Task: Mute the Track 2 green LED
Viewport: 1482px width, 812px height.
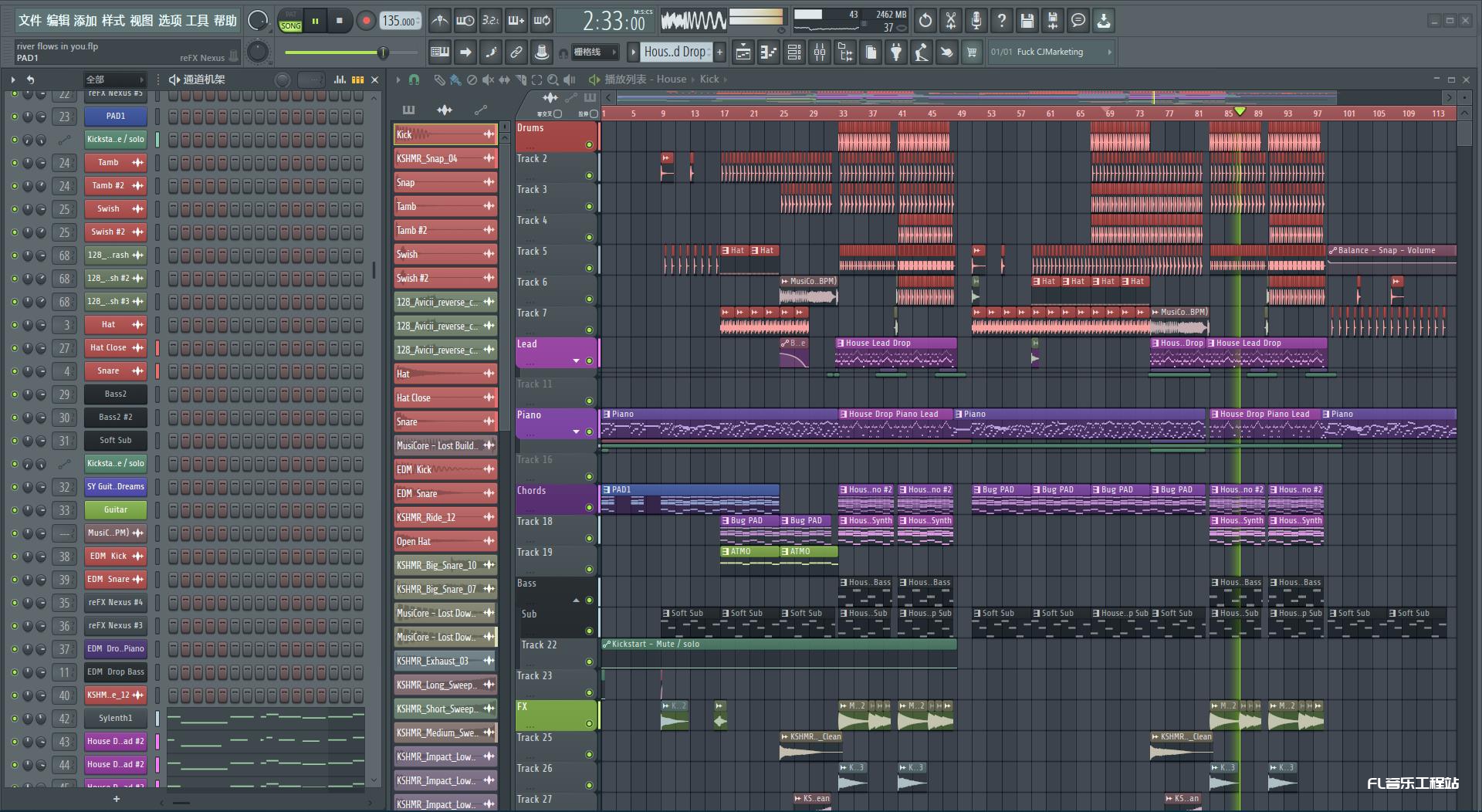Action: click(589, 176)
